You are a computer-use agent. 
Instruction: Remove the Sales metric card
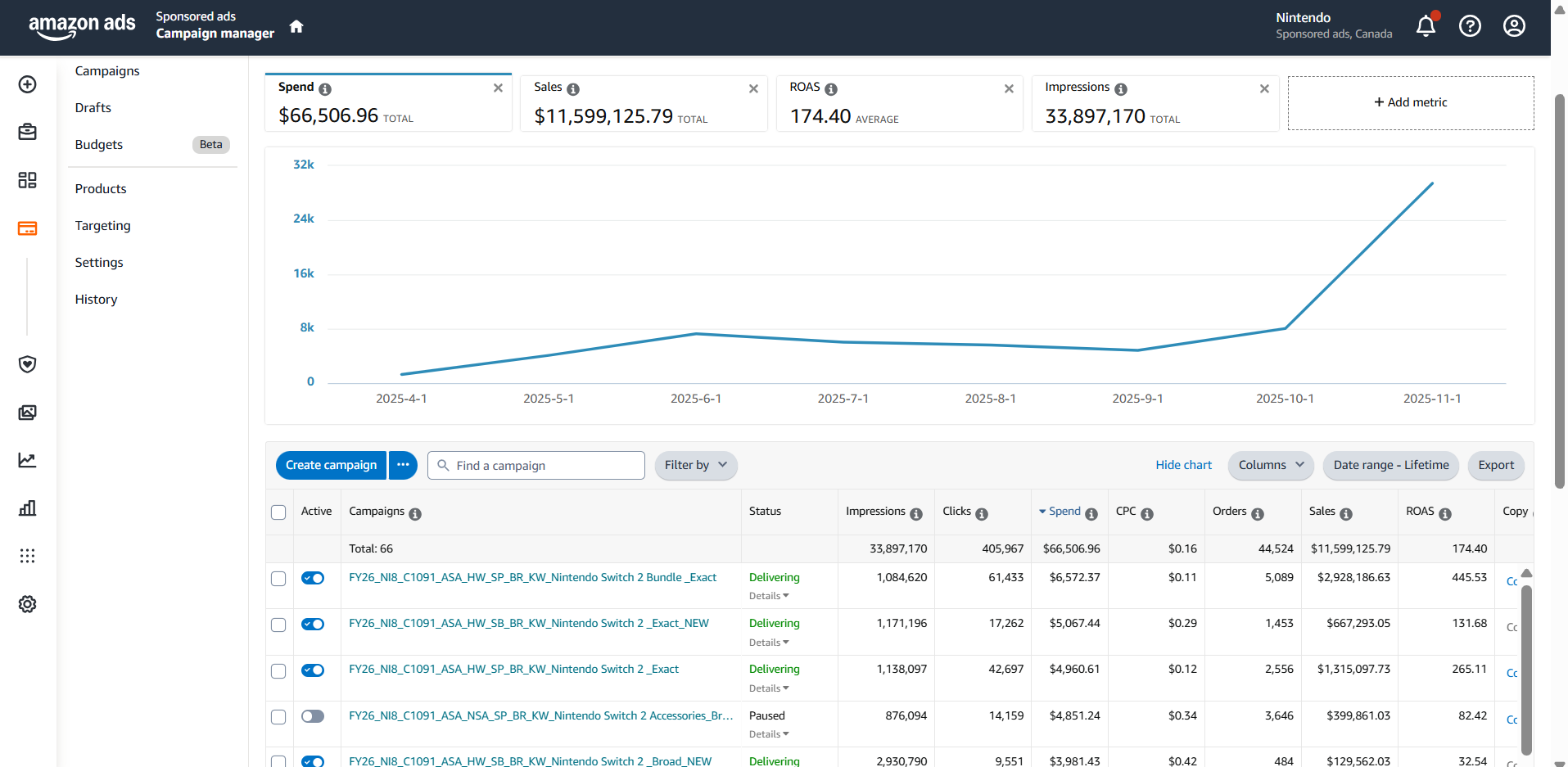(753, 88)
